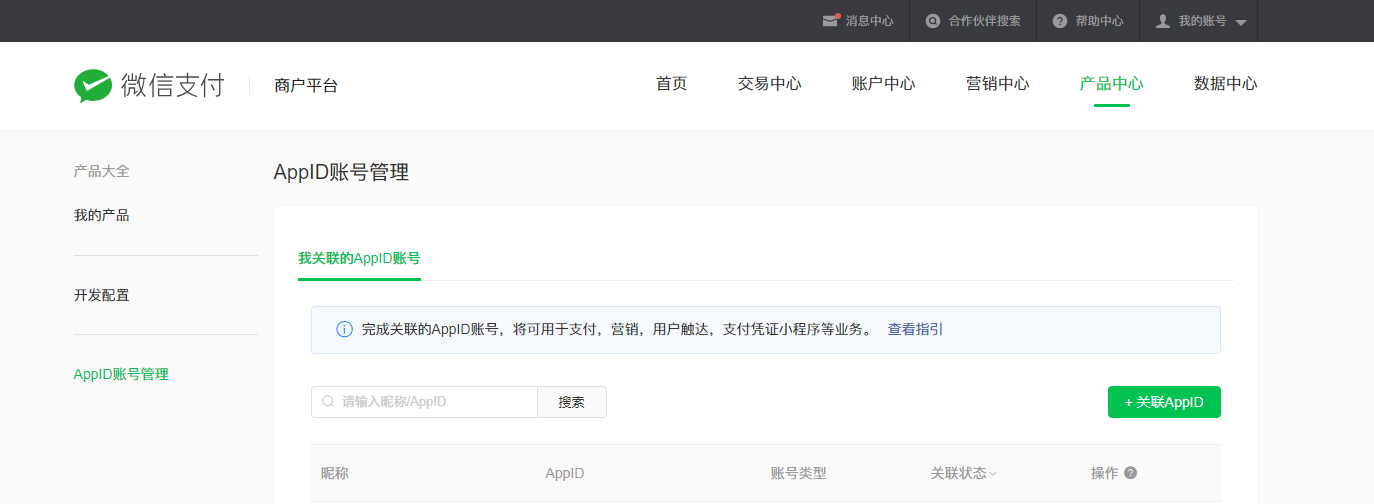
Task: Click the help center question mark icon
Action: 1060,21
